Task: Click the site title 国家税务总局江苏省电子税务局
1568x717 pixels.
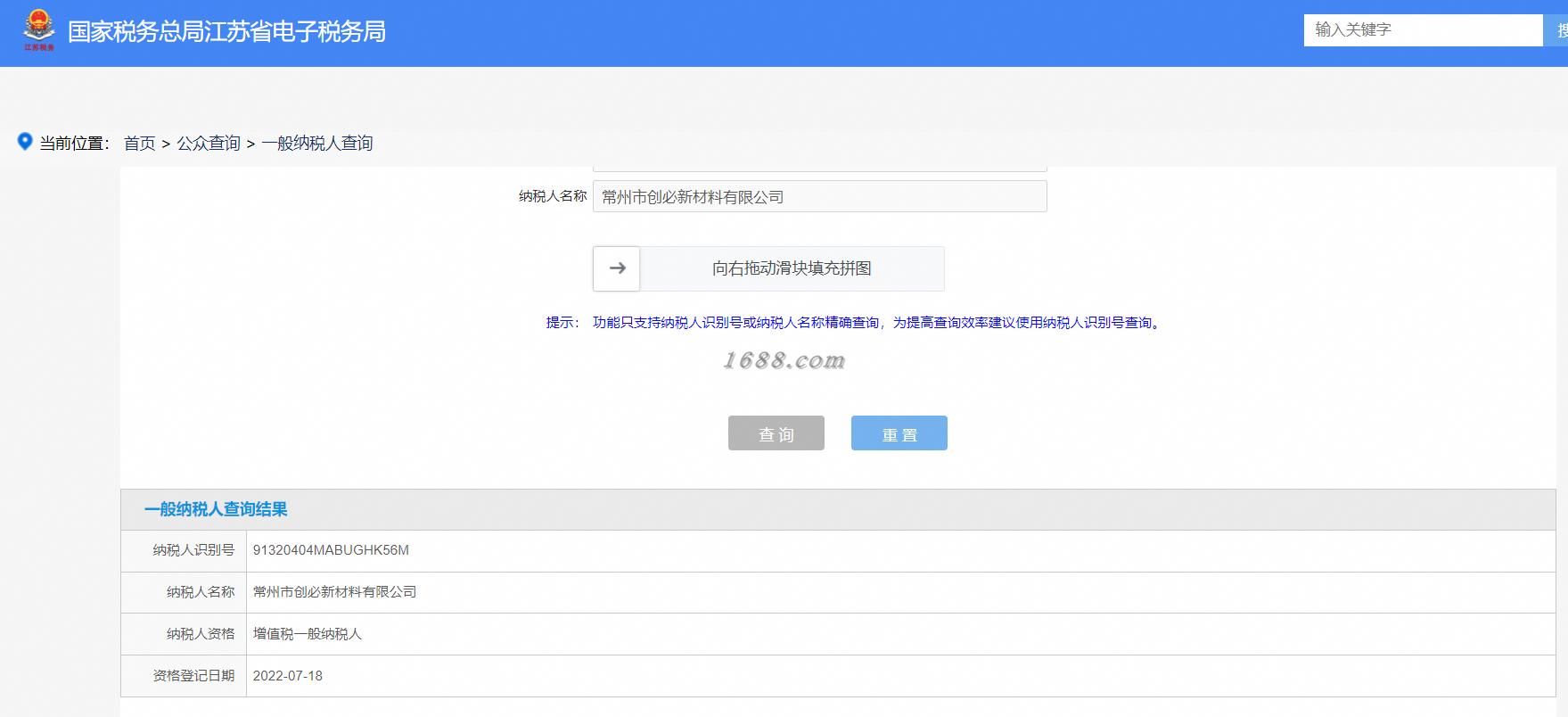Action: coord(227,32)
